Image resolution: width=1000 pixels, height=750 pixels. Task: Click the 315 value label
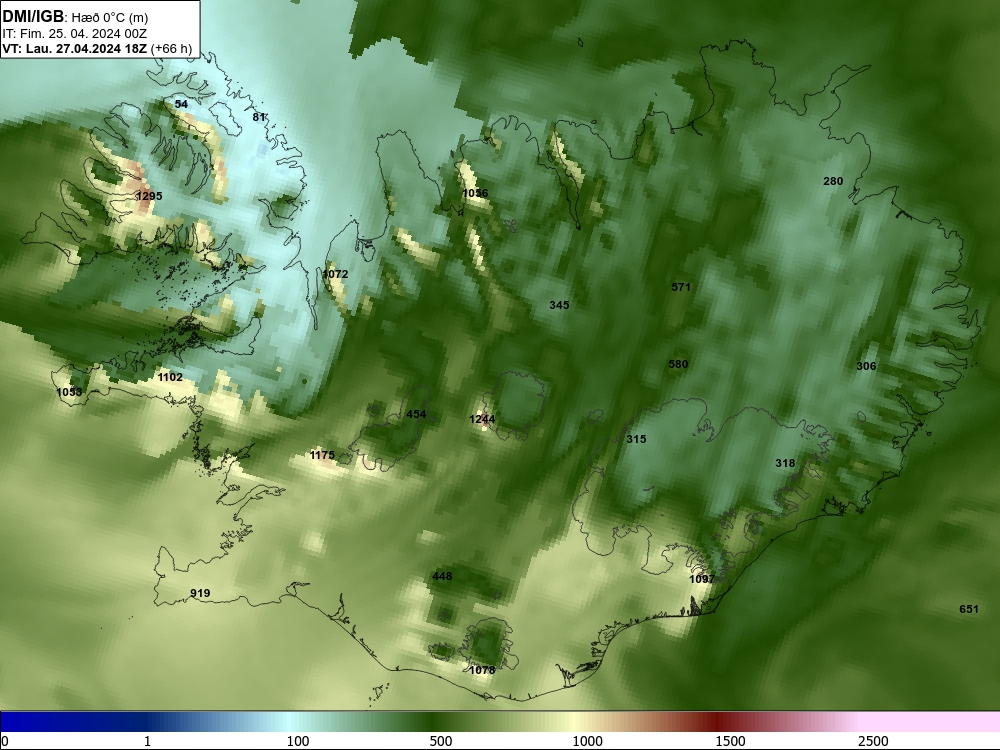coord(636,439)
